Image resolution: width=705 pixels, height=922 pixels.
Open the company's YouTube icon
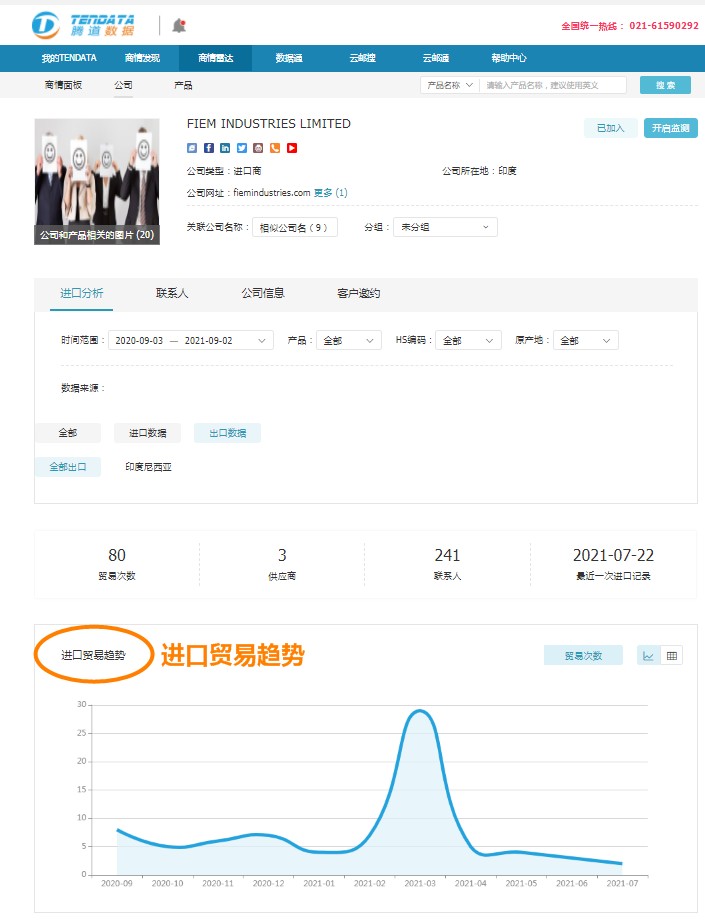292,148
